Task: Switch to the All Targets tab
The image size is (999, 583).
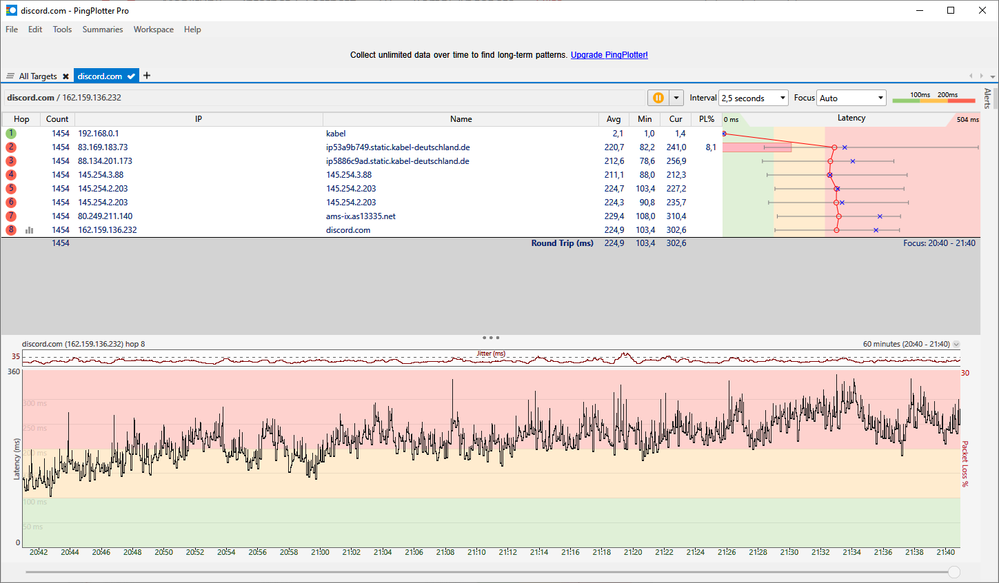Action: 38,76
